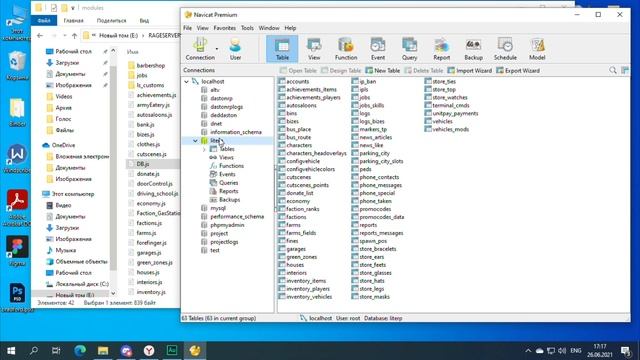Open Microsoft Edge from the taskbar

80,351
